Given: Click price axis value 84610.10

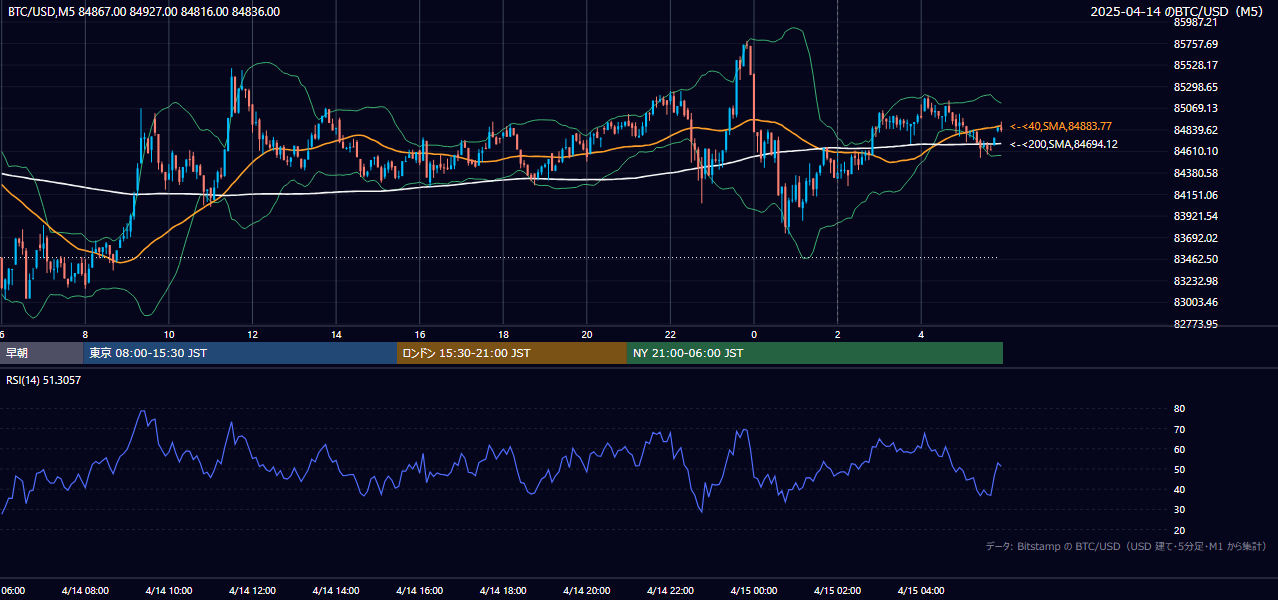Looking at the screenshot, I should [x=1195, y=151].
